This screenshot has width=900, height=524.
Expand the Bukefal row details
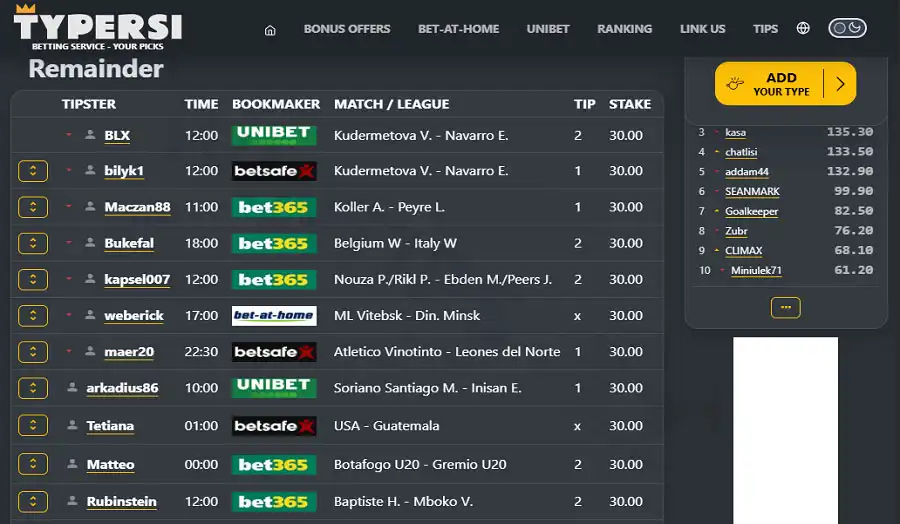(x=33, y=243)
